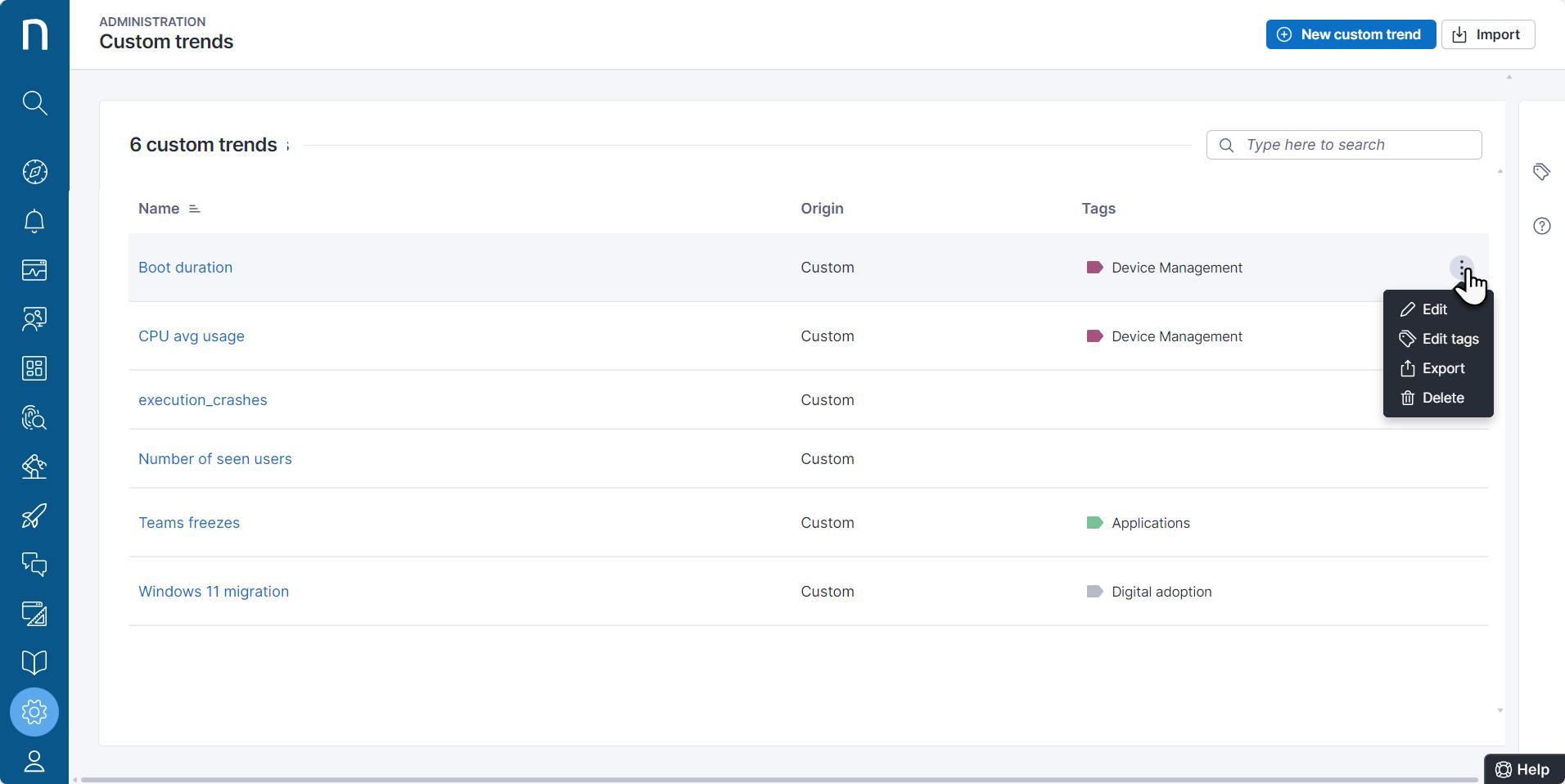This screenshot has height=784, width=1565.
Task: Open the Teams freezes trend link
Action: pyautogui.click(x=189, y=523)
